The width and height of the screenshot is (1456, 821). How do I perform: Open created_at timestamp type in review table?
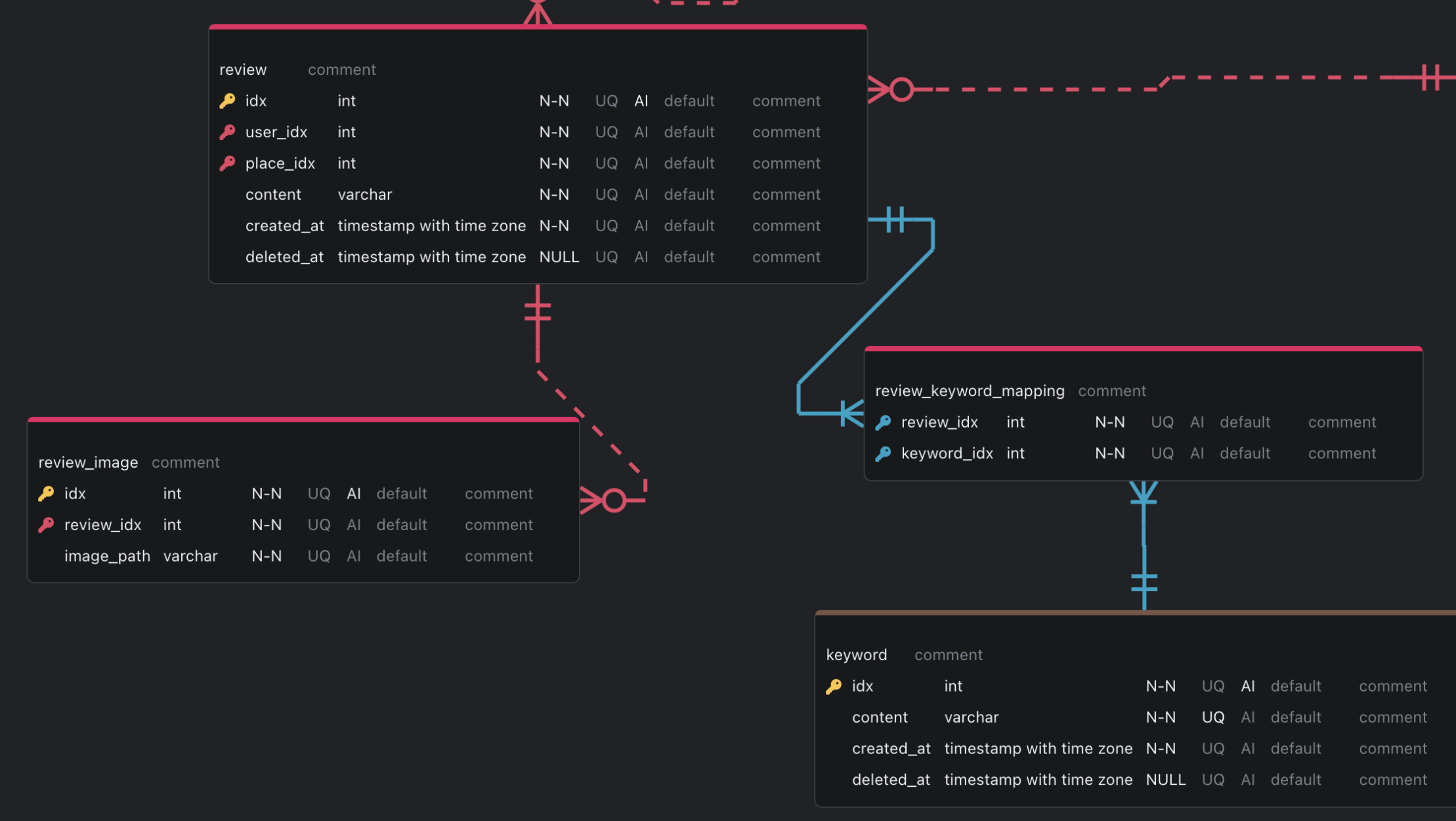tap(431, 225)
